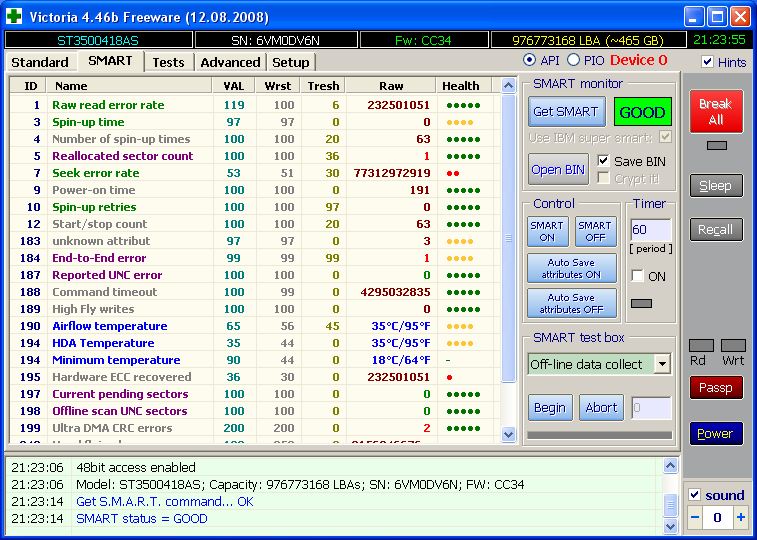Increase sound volume with plus button
Viewport: 757px width, 540px height.
tap(740, 517)
